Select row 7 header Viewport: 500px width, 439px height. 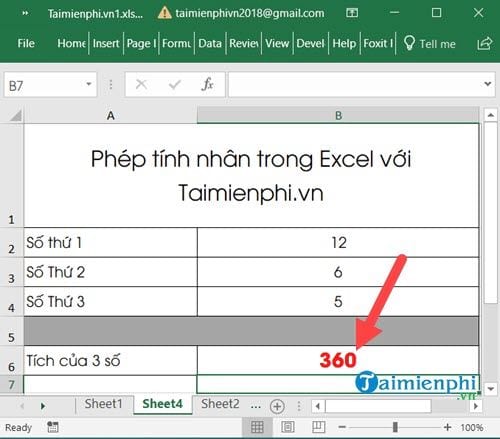12,384
